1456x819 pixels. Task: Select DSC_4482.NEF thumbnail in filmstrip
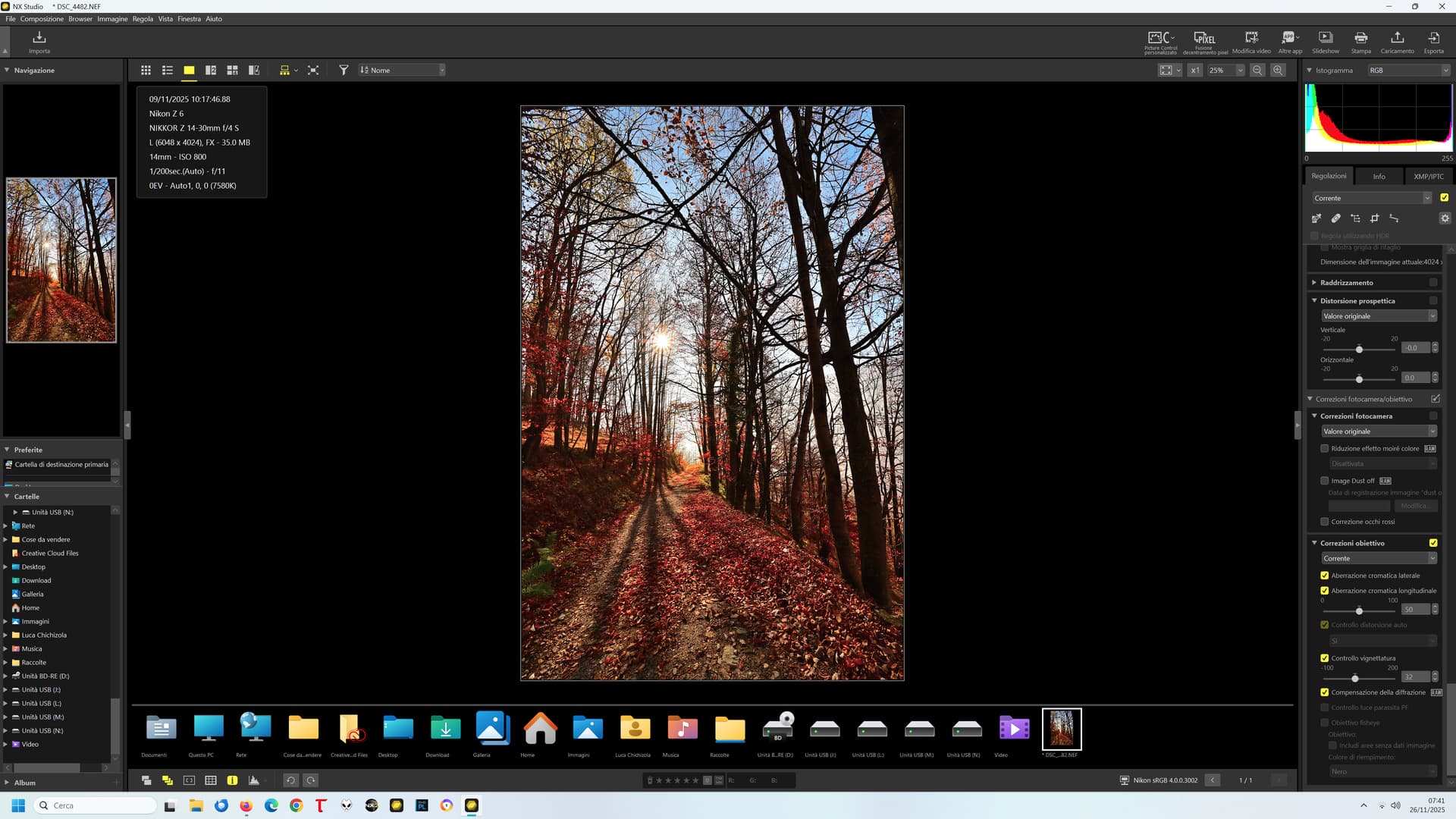[x=1061, y=730]
